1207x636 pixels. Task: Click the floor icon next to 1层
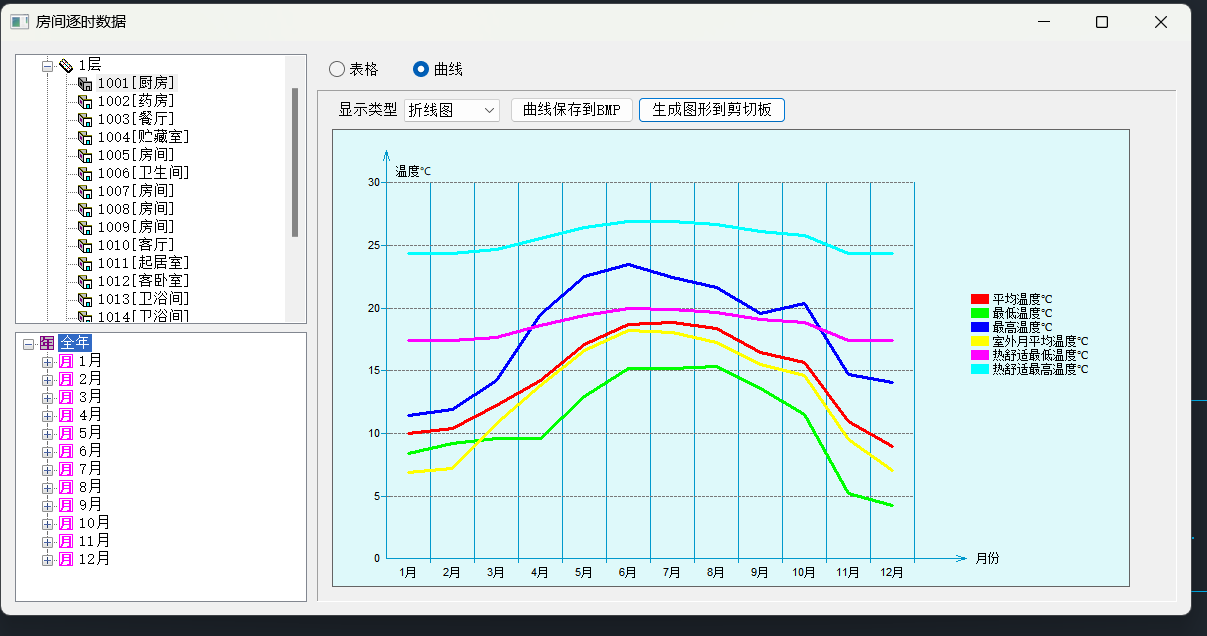click(x=65, y=66)
